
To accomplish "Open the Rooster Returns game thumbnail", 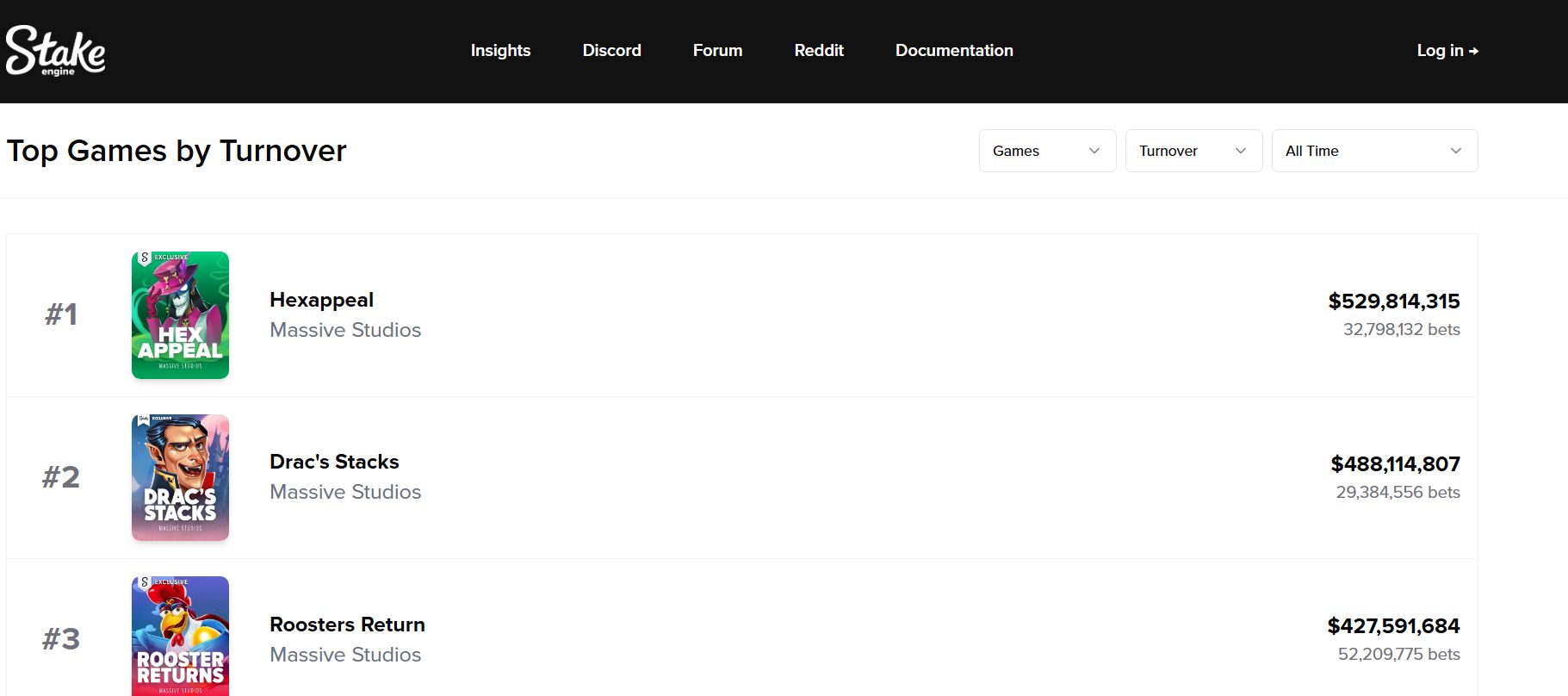I will tap(180, 636).
